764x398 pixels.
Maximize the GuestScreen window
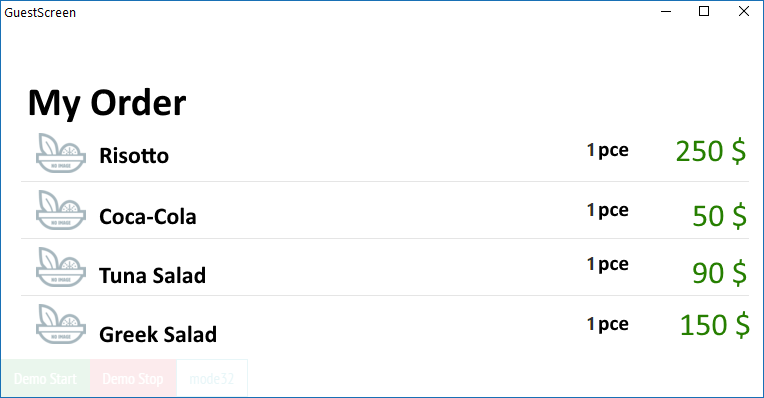(x=704, y=11)
